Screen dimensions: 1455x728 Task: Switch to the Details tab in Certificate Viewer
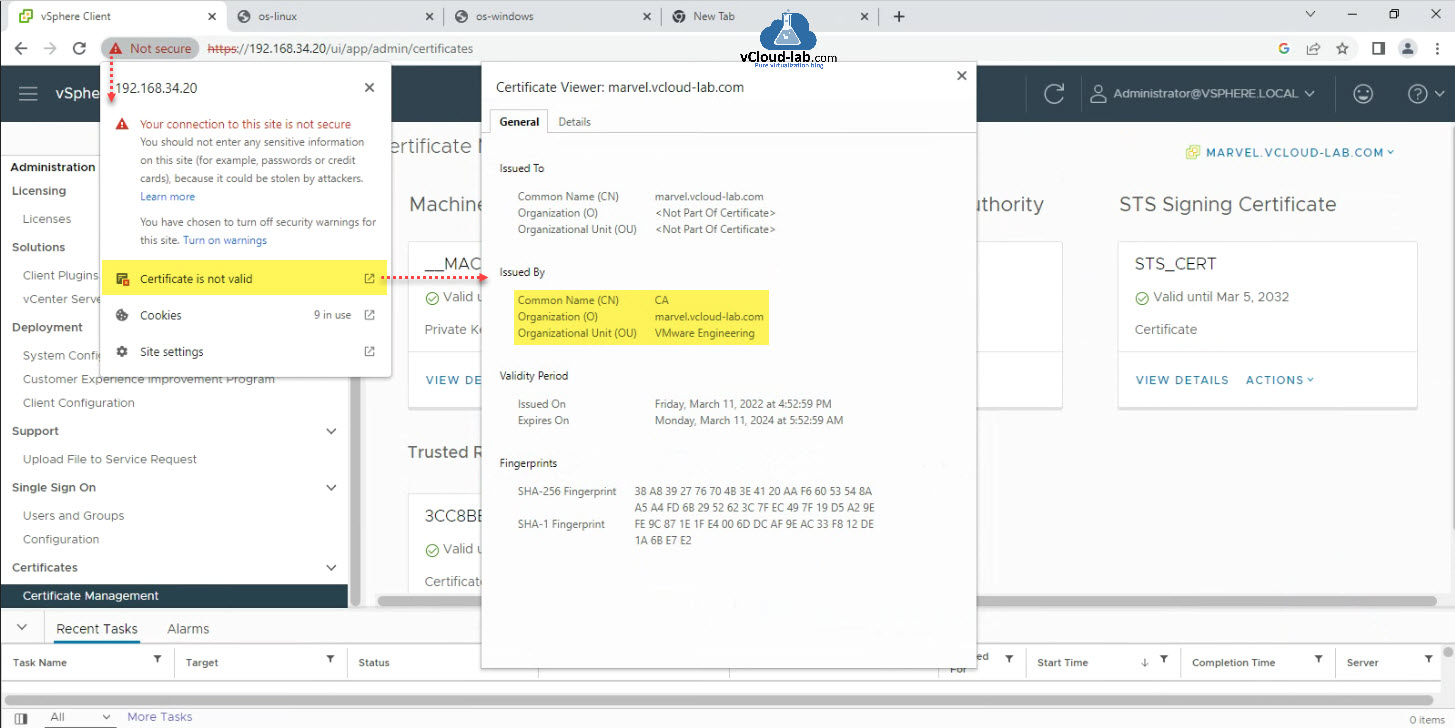point(574,122)
